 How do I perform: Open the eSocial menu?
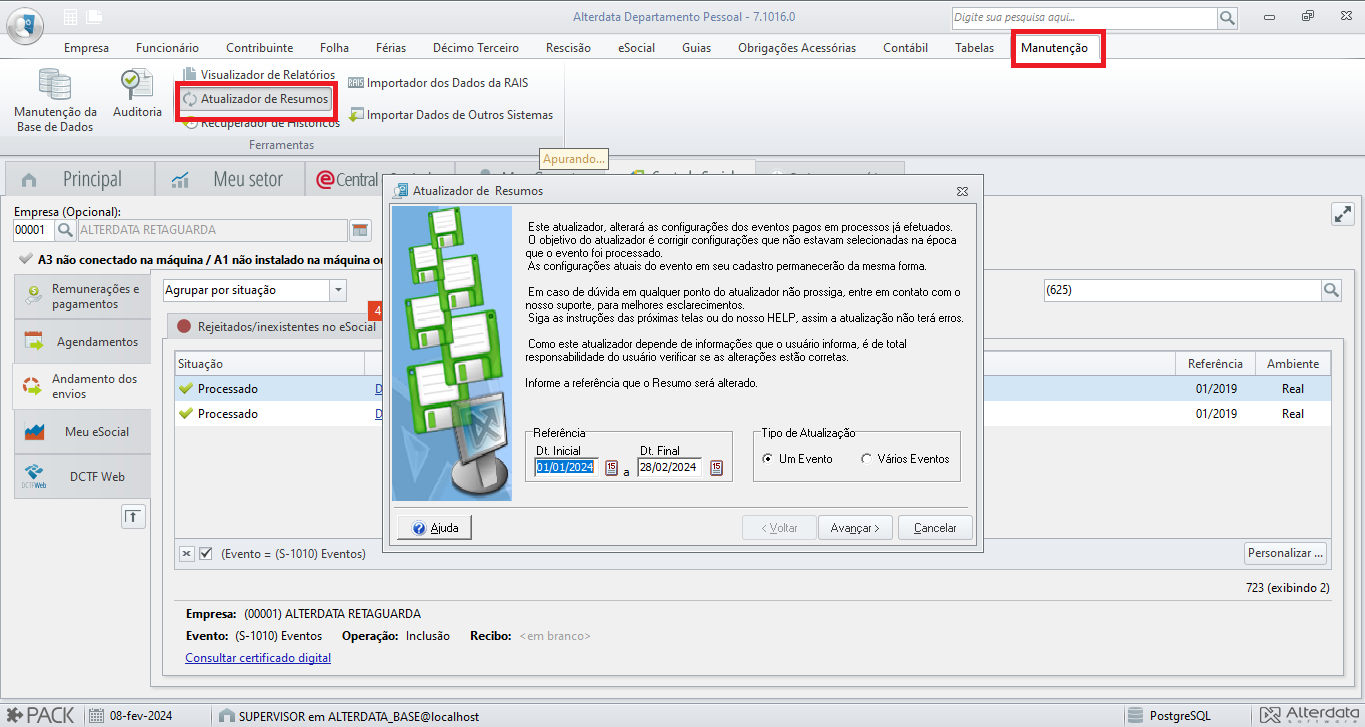[636, 48]
